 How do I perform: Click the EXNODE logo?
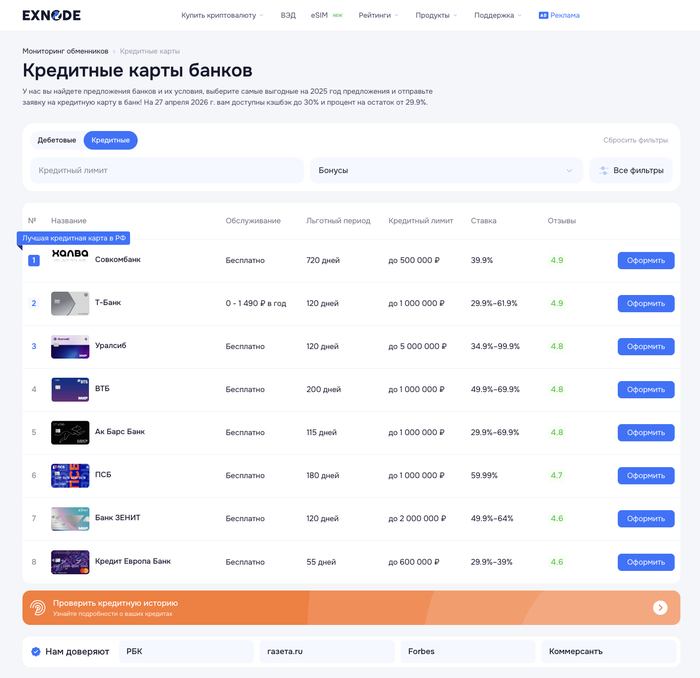[x=51, y=15]
